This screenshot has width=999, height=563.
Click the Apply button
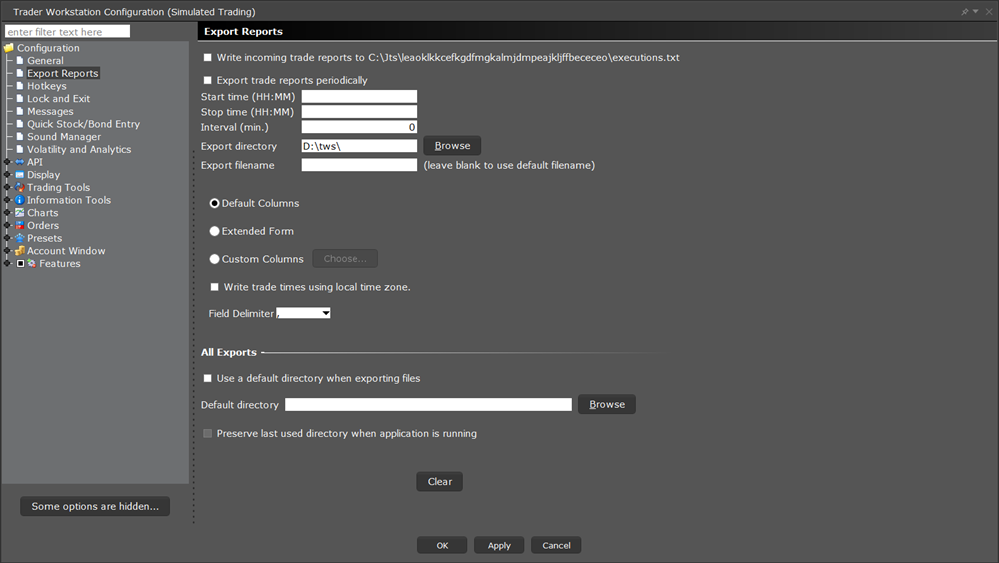(499, 545)
